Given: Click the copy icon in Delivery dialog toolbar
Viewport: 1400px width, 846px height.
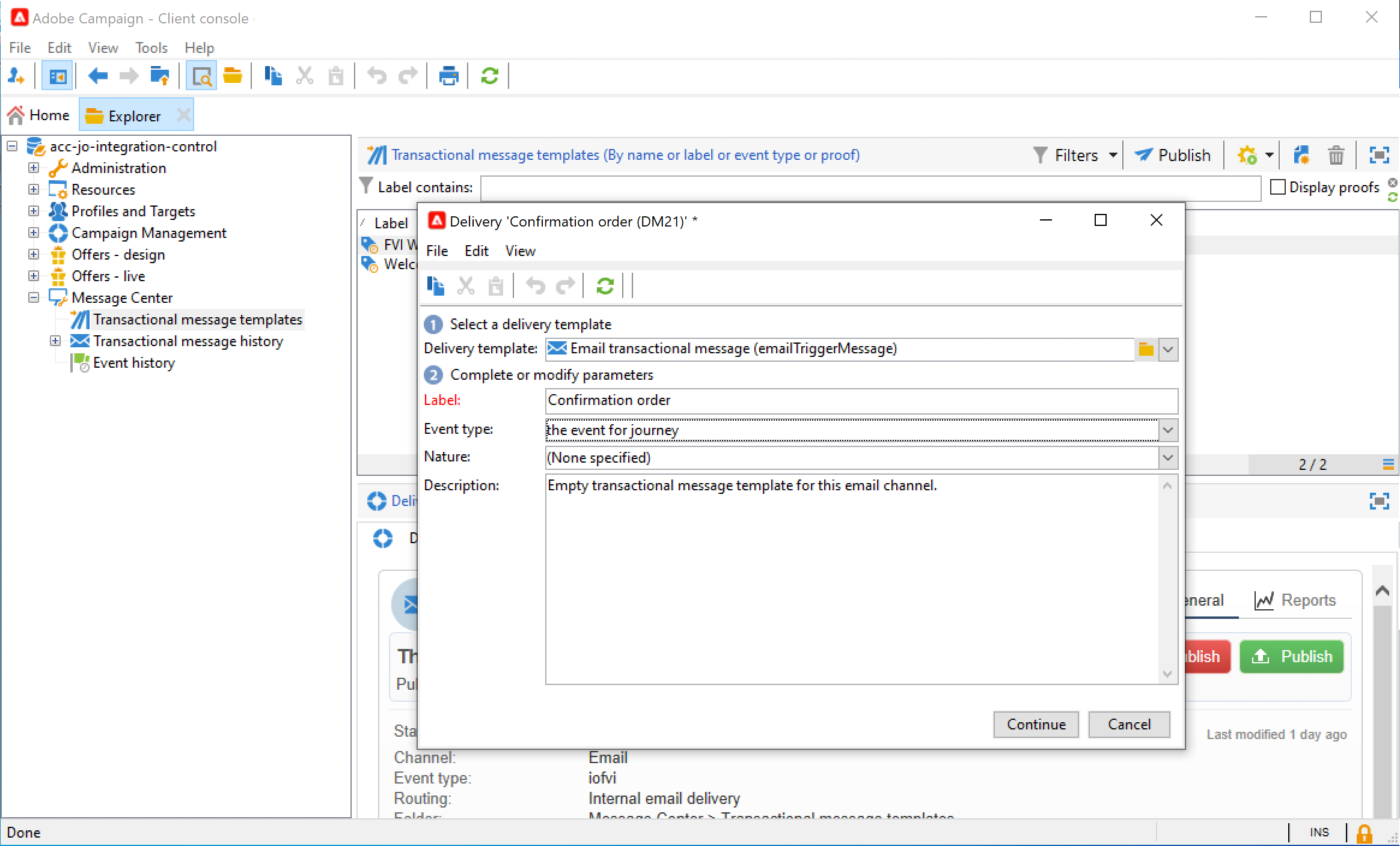Looking at the screenshot, I should (435, 286).
